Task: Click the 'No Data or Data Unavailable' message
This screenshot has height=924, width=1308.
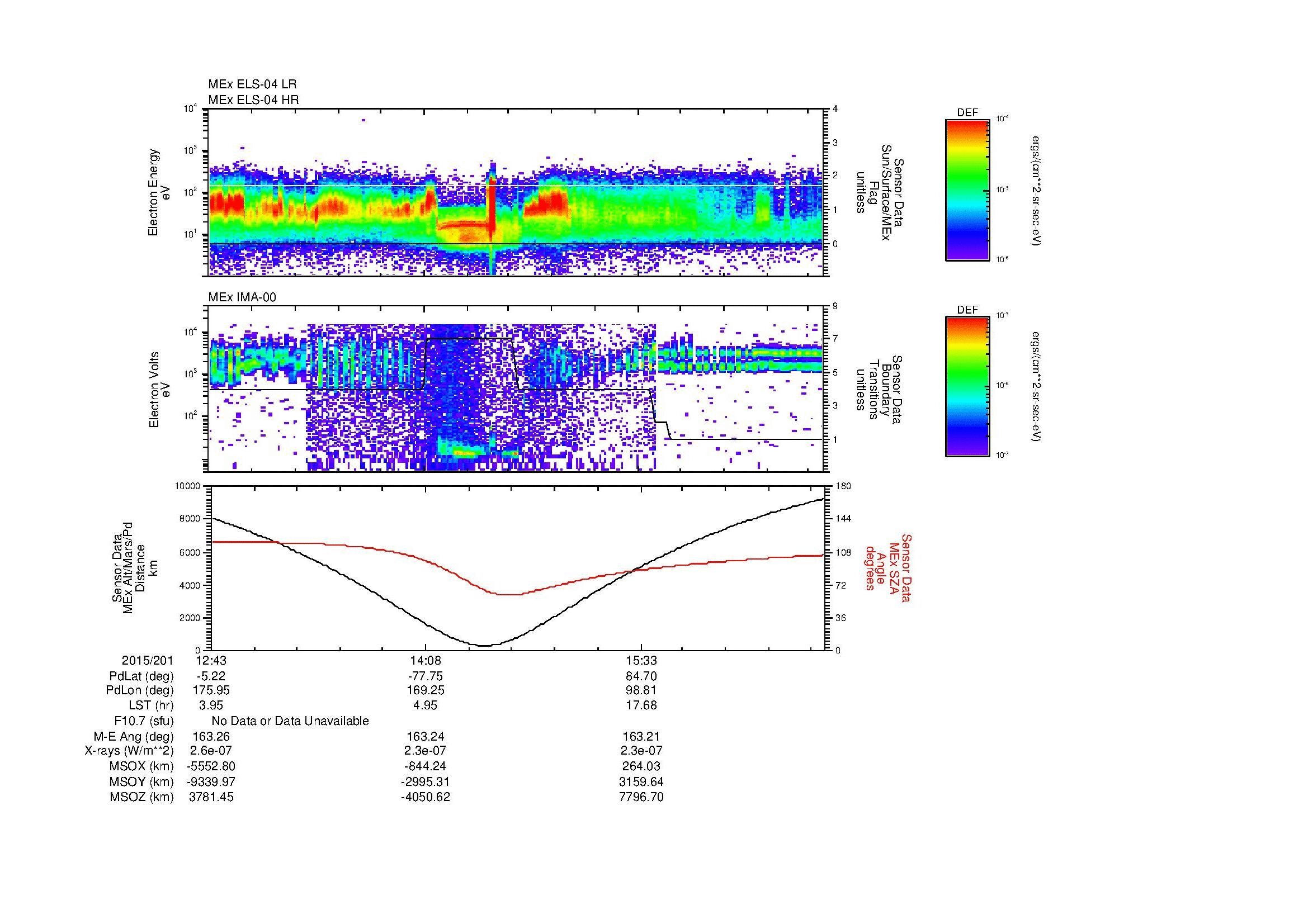Action: pyautogui.click(x=290, y=721)
